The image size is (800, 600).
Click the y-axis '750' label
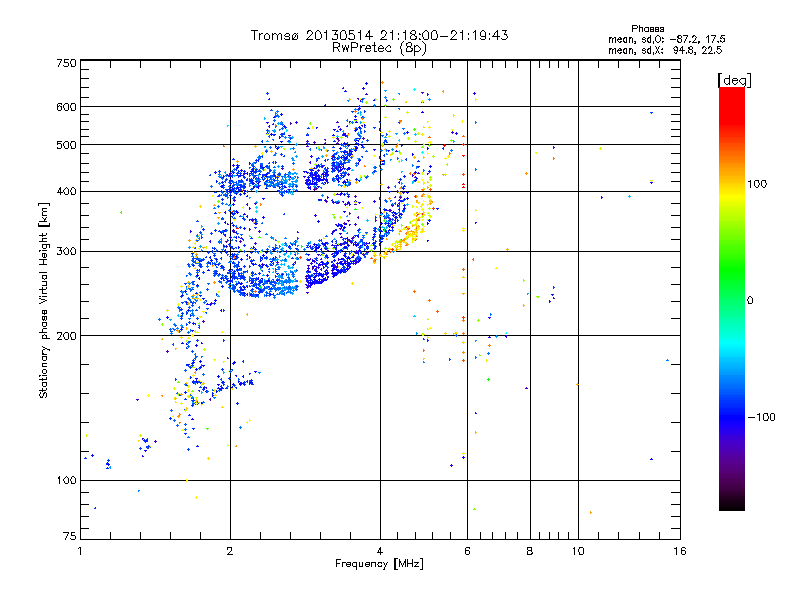pyautogui.click(x=66, y=63)
